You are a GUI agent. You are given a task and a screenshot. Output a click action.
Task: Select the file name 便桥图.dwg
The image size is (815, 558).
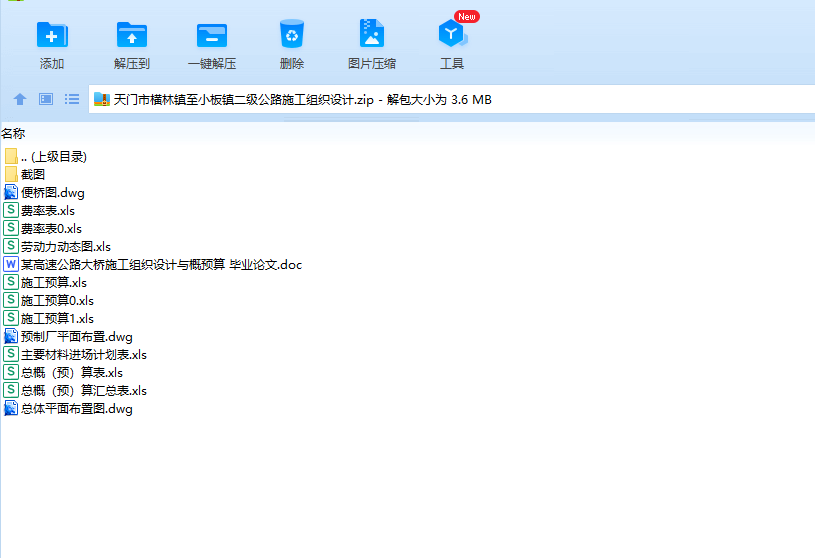52,193
